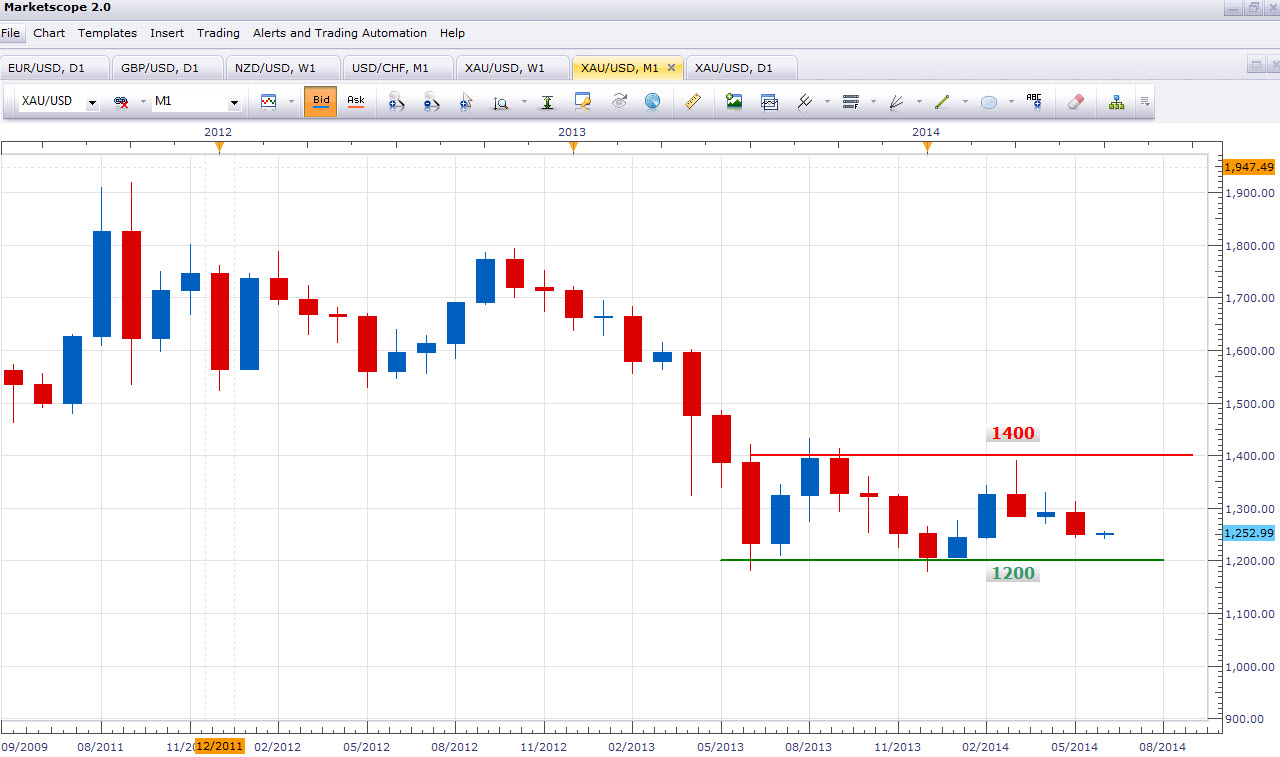The height and width of the screenshot is (757, 1280).
Task: Click the red 1400 resistance label
Action: pos(1012,434)
